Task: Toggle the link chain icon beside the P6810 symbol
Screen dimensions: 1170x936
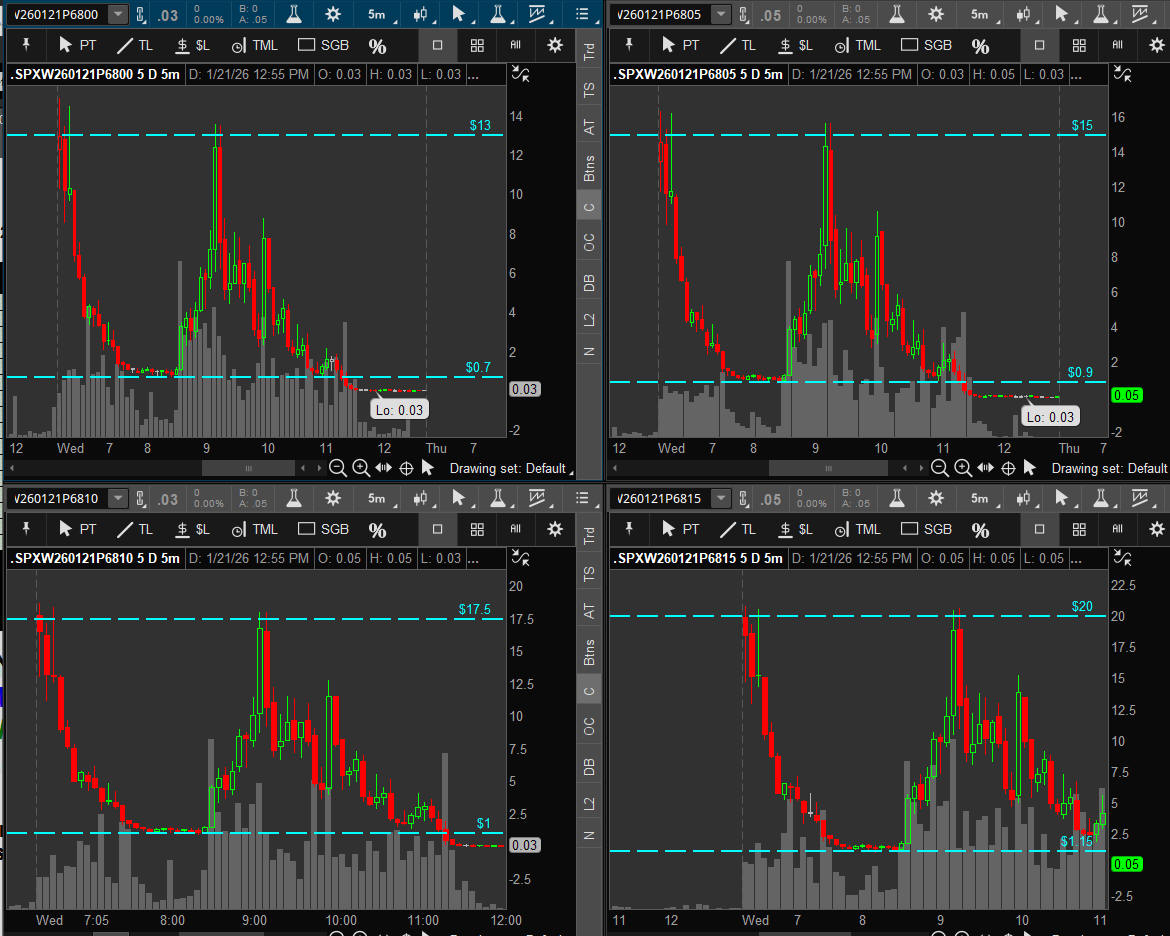Action: click(140, 498)
